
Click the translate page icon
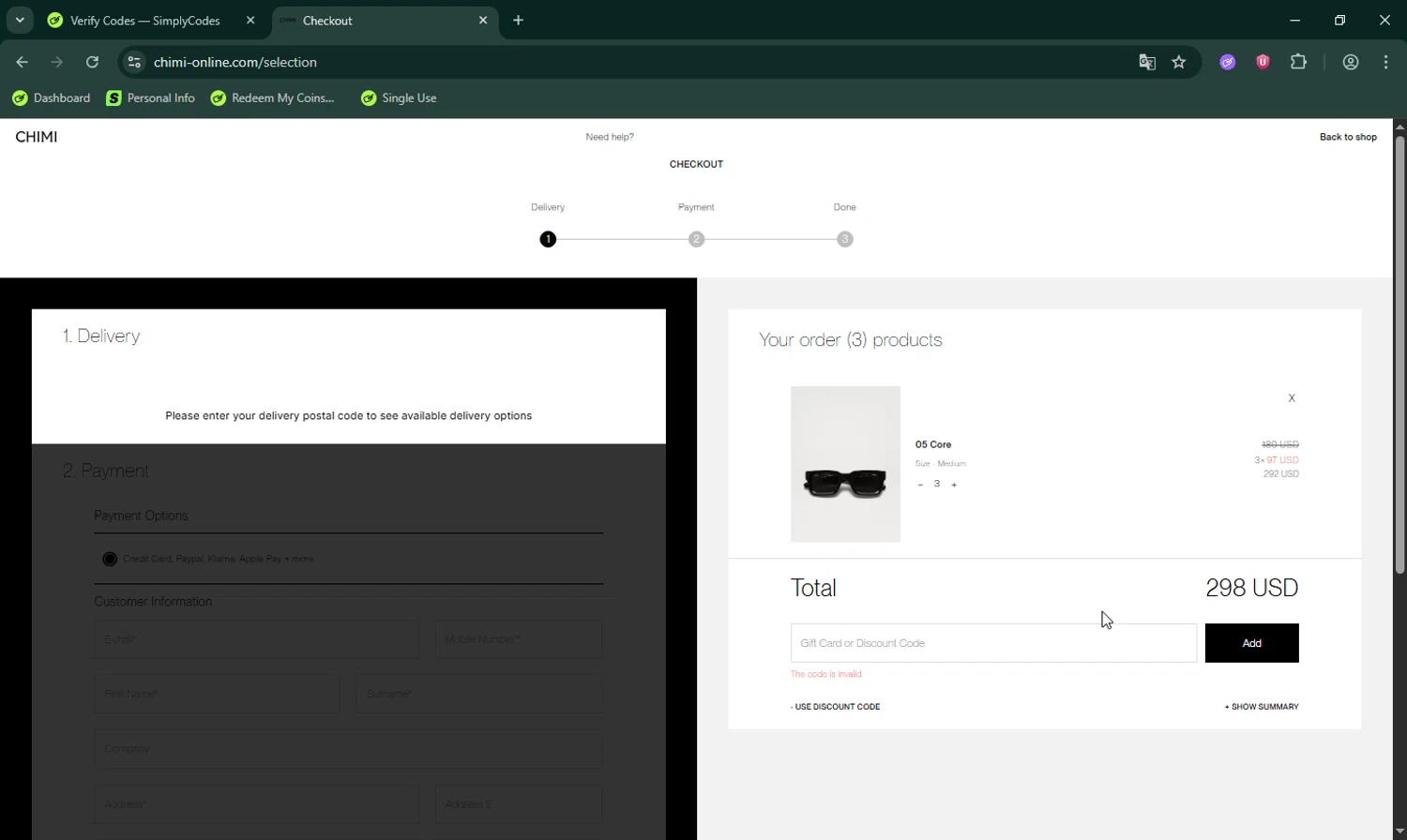pyautogui.click(x=1146, y=62)
